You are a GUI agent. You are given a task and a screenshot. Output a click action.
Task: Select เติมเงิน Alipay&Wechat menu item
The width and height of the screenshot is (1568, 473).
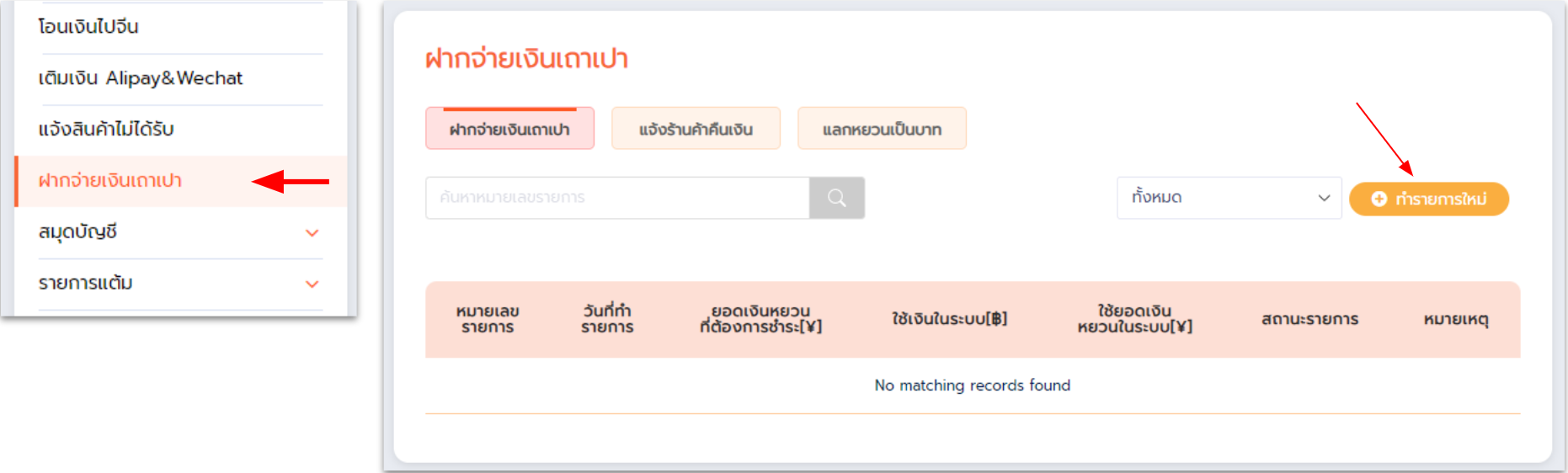point(141,78)
